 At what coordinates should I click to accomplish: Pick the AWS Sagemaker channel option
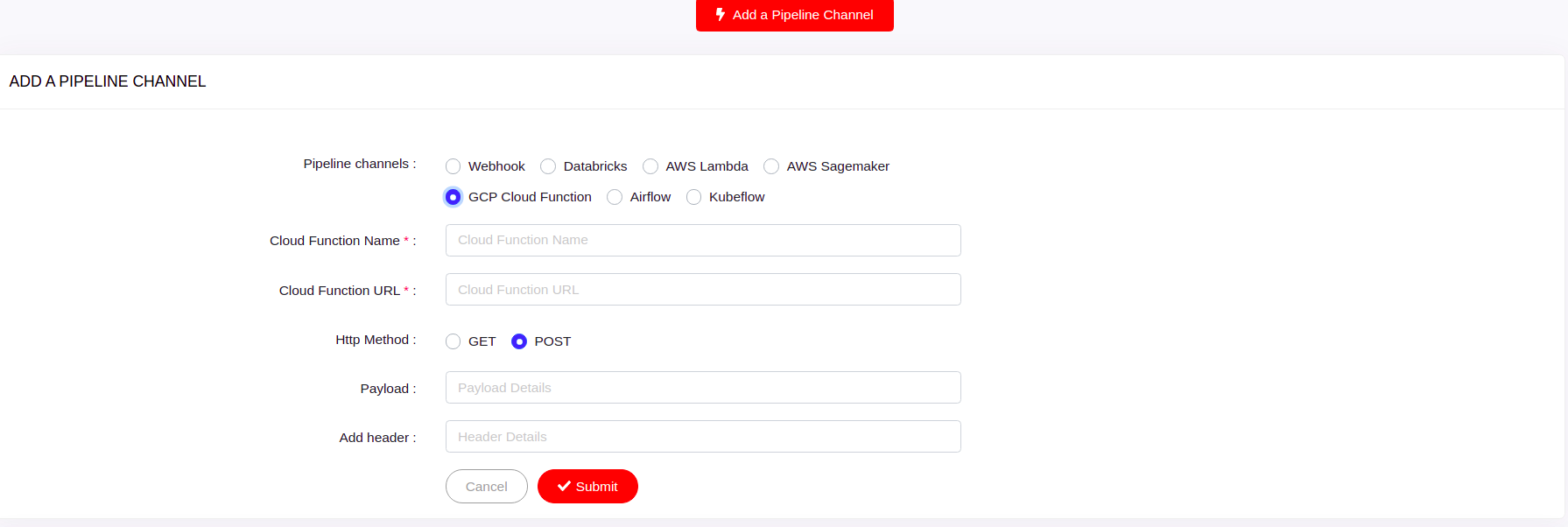point(771,166)
